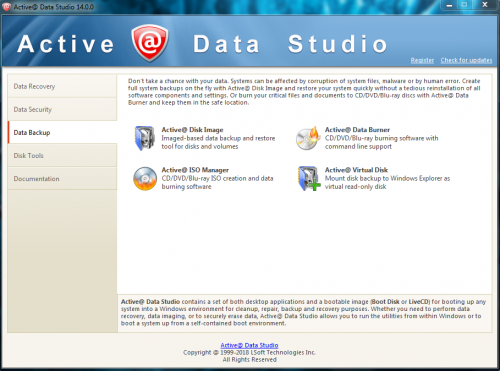
Task: Click the 'All Rights Reserved' footer text
Action: (250, 360)
